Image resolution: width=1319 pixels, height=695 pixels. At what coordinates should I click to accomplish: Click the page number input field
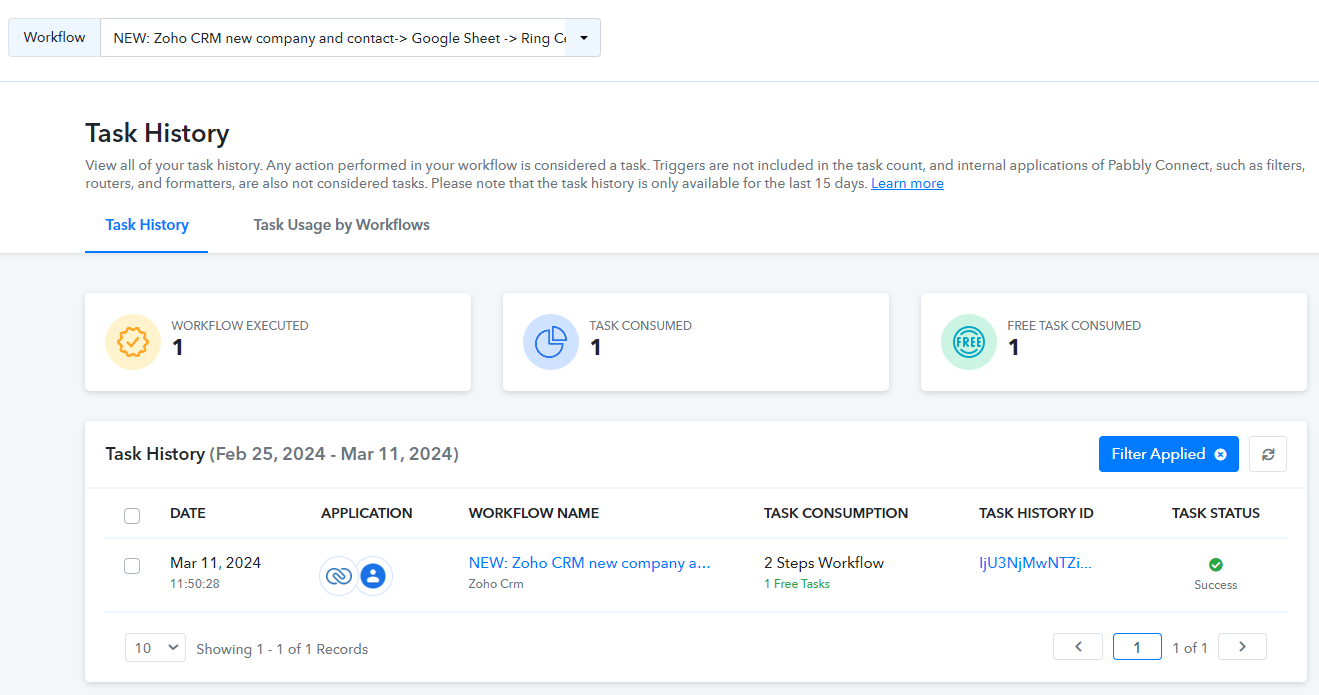pos(1137,647)
